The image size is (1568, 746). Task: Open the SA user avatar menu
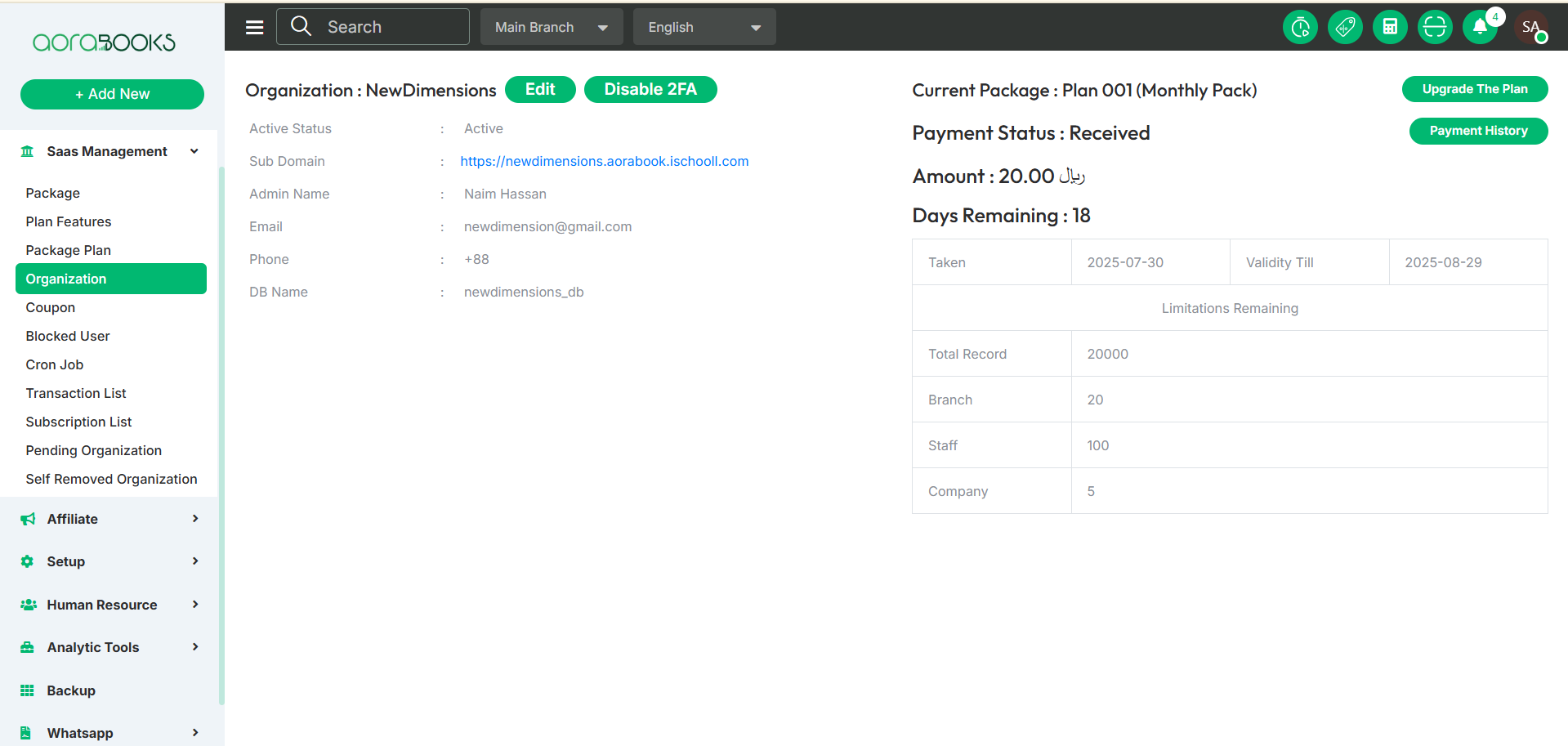click(1531, 27)
